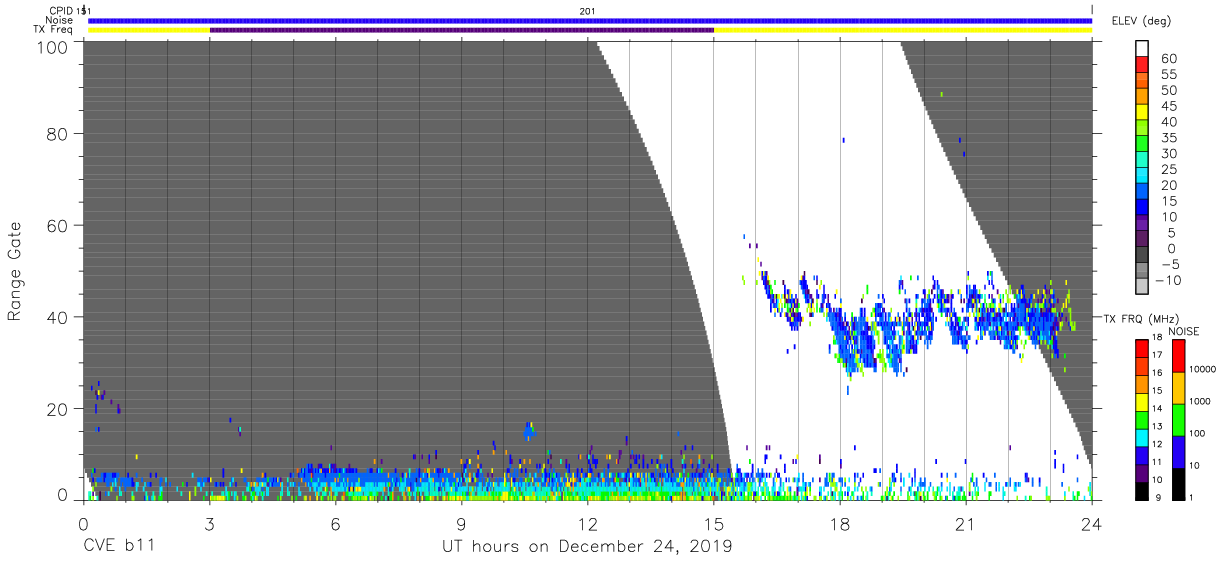Click the black bottom segment of TX FRQ color bar

click(x=1143, y=489)
